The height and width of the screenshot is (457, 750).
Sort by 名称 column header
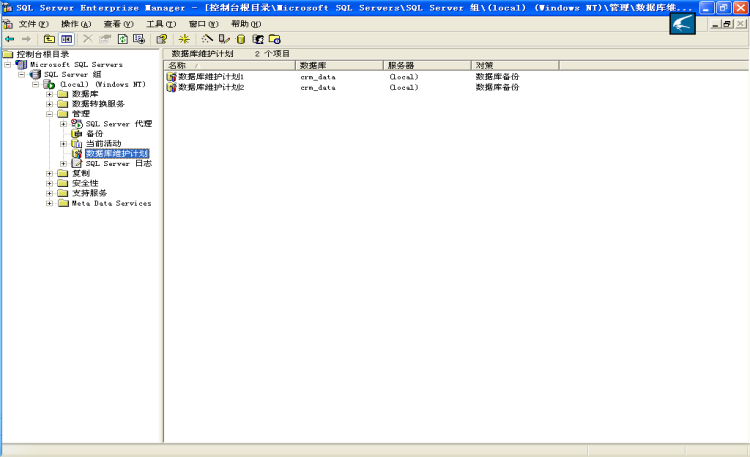pos(230,65)
